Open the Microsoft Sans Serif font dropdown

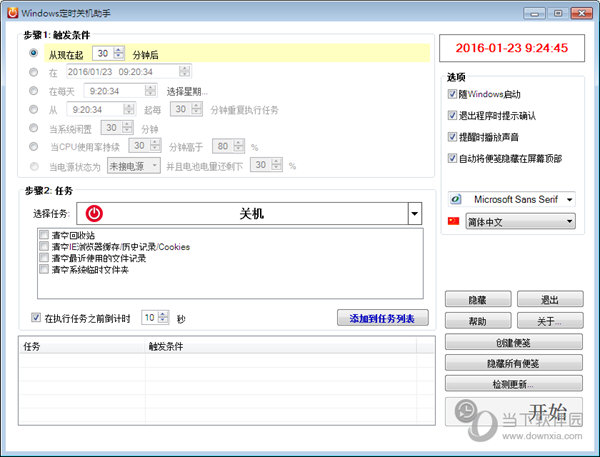click(569, 199)
